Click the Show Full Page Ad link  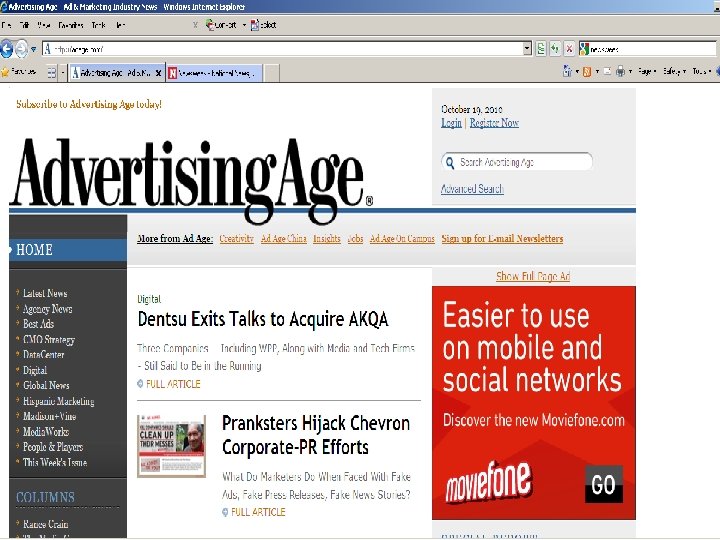click(x=533, y=276)
